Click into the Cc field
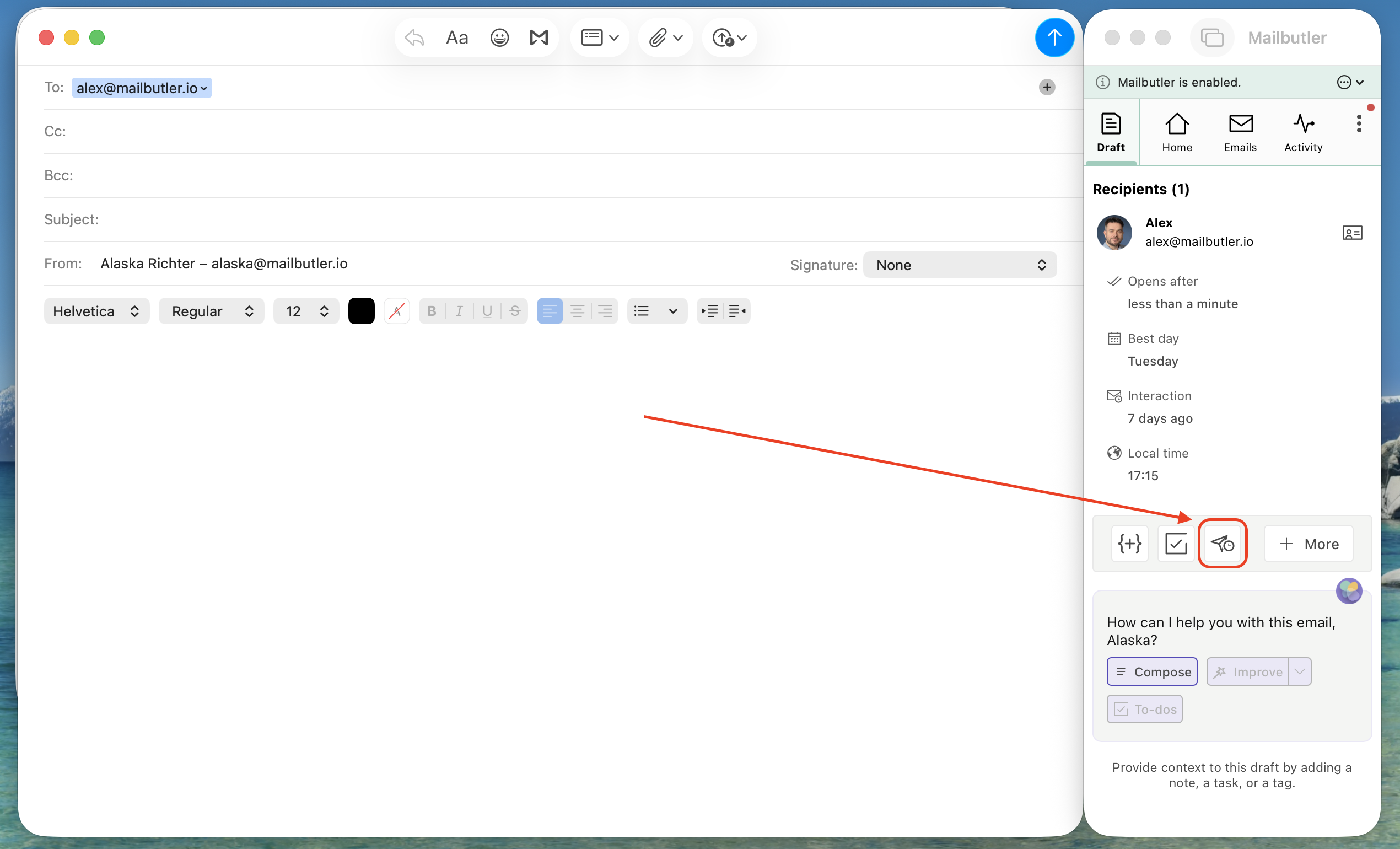The height and width of the screenshot is (849, 1400). 563,131
